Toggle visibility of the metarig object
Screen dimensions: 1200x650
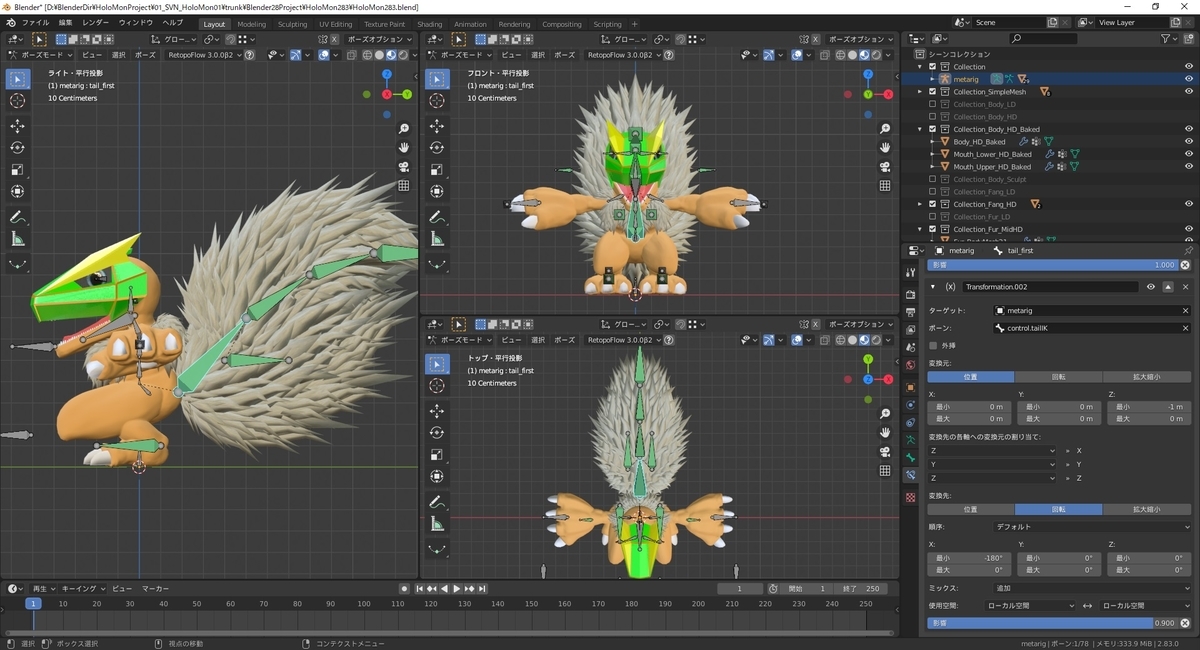[x=1189, y=79]
